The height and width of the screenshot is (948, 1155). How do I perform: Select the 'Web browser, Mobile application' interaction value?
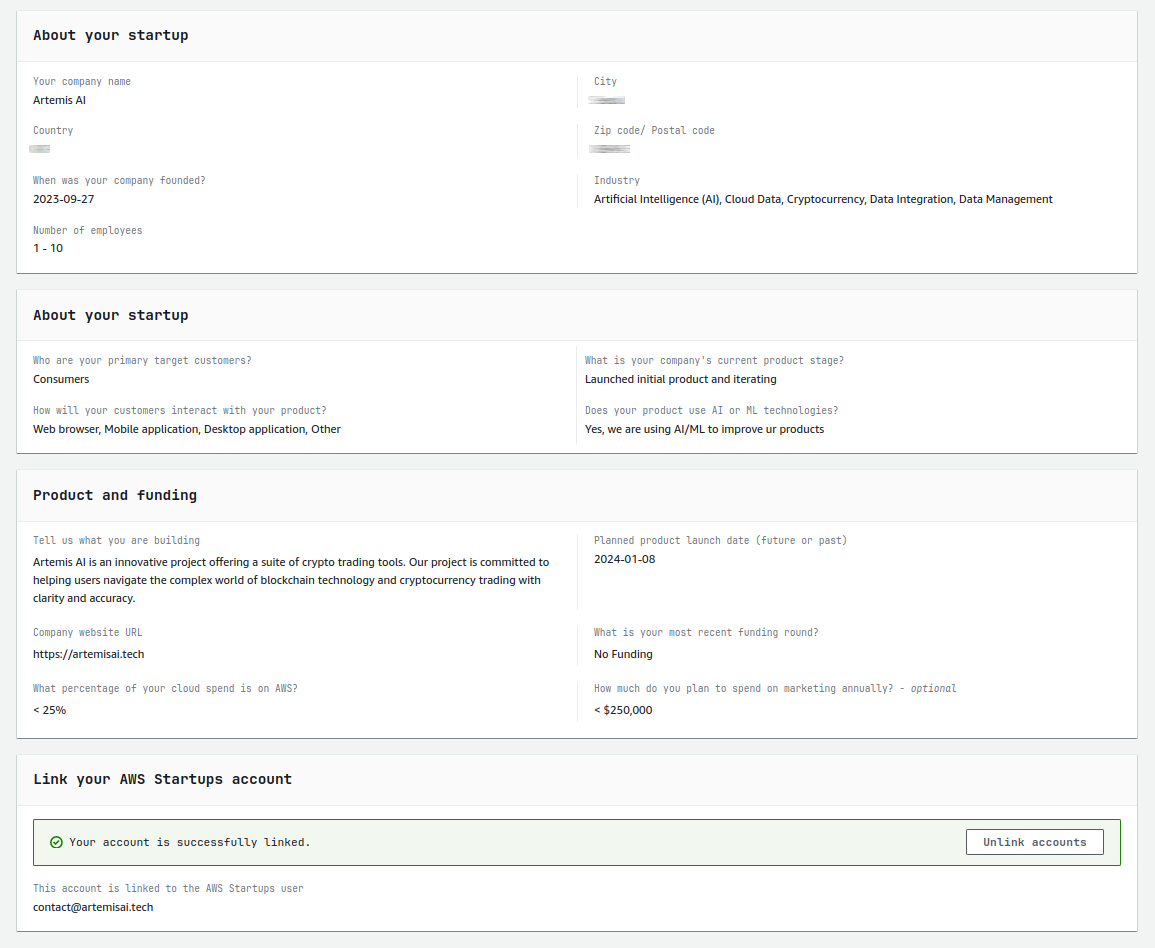click(186, 429)
